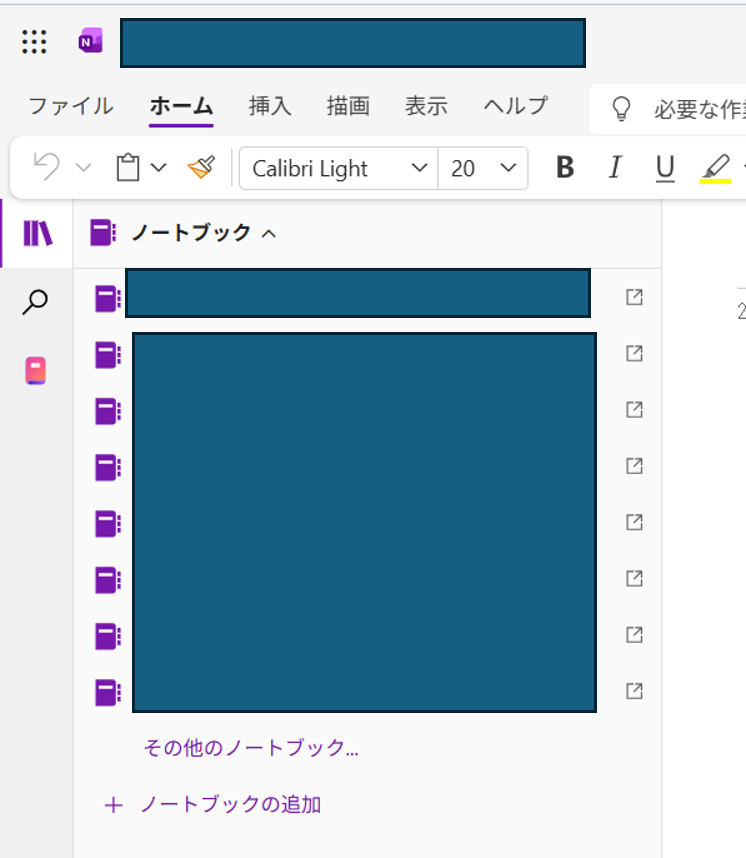Open the Calibri Light font dropdown
The width and height of the screenshot is (746, 858).
(339, 169)
